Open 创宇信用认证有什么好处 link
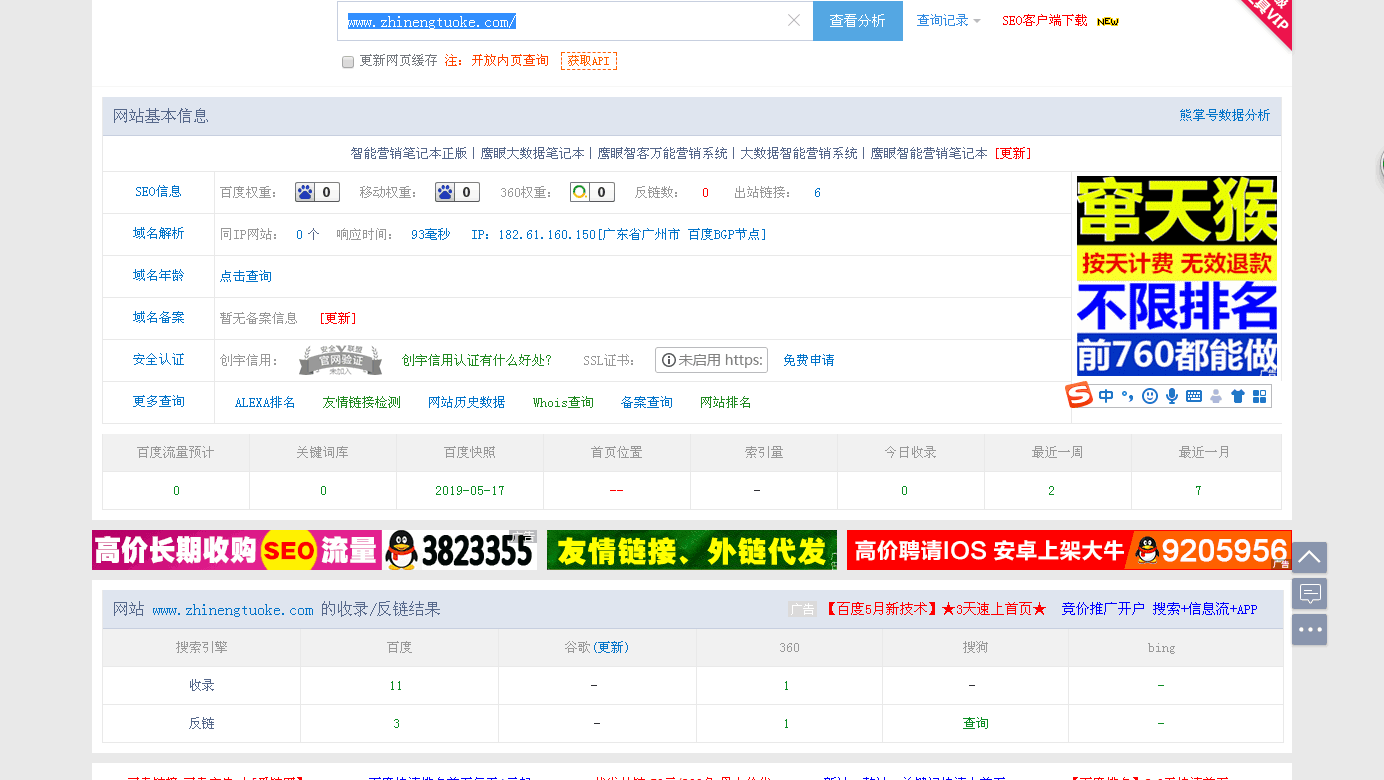This screenshot has height=780, width=1384. coord(477,360)
